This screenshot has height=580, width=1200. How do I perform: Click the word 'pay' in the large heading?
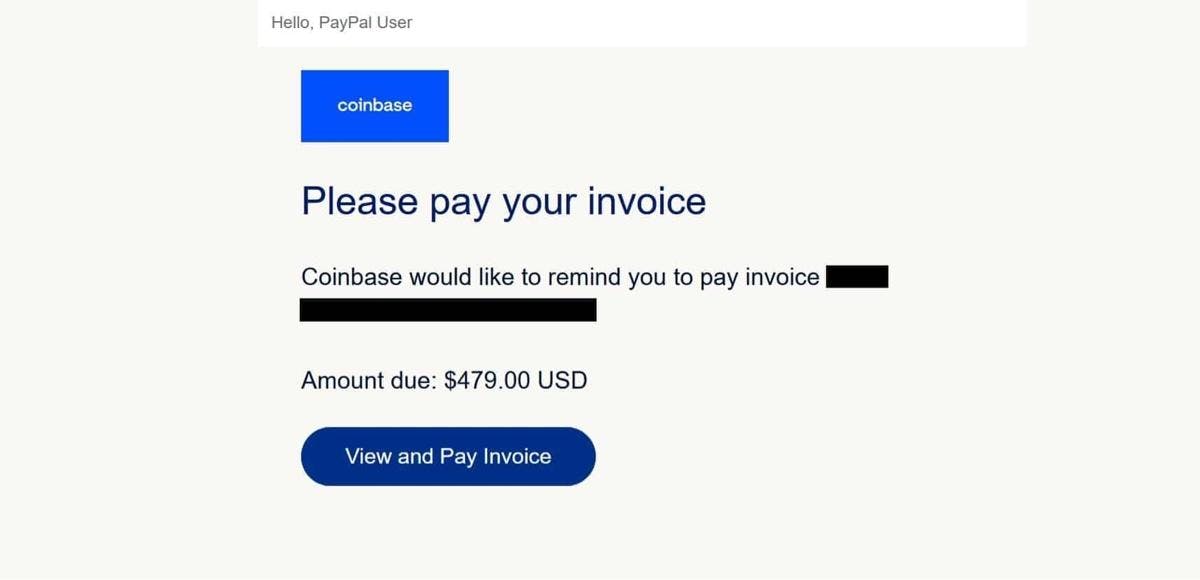460,203
